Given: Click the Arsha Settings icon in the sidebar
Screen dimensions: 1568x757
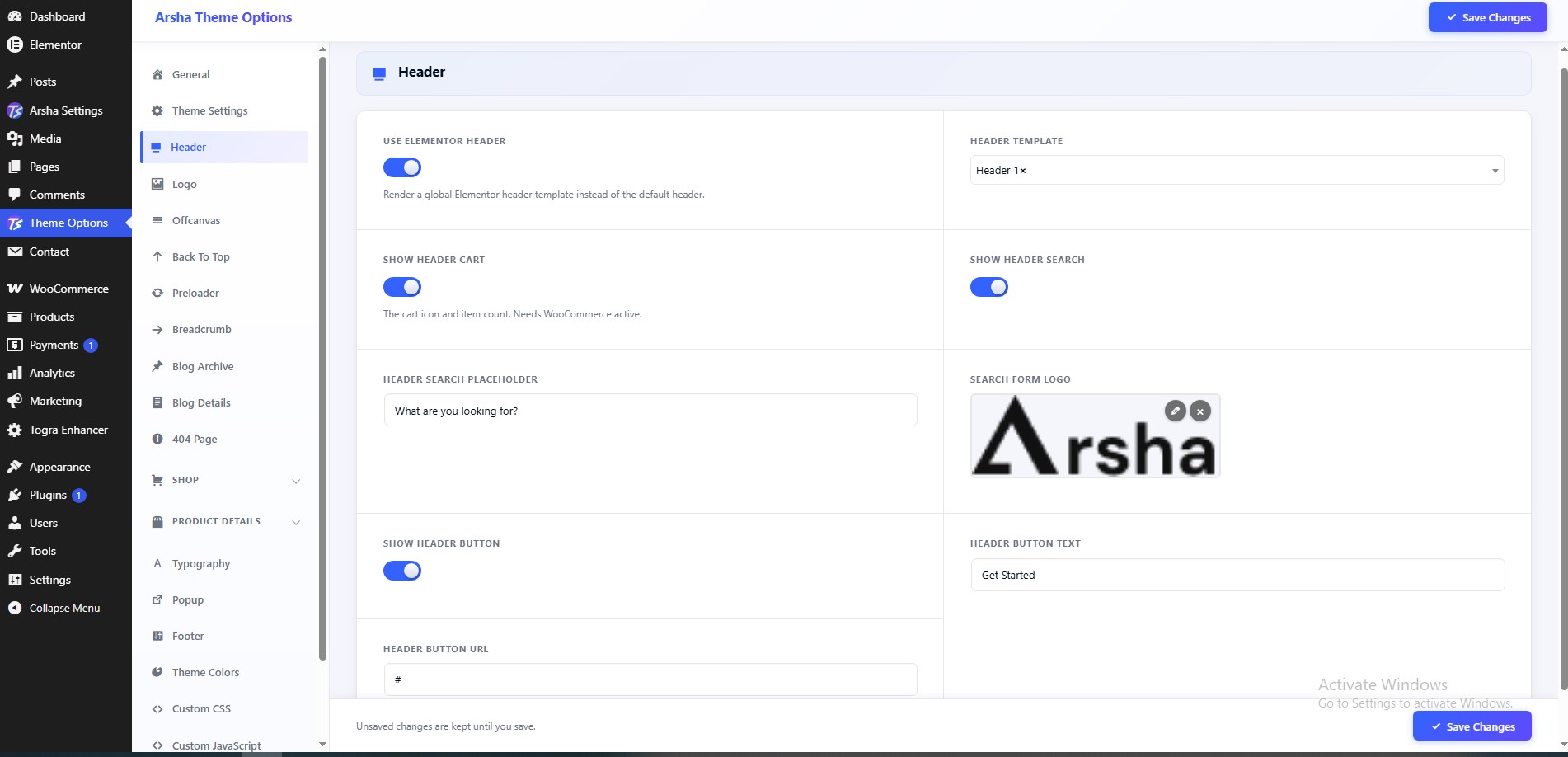Looking at the screenshot, I should pyautogui.click(x=14, y=110).
